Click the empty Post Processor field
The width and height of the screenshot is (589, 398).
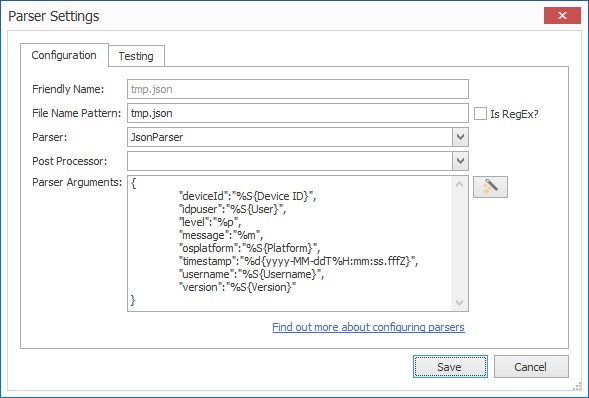[290, 161]
